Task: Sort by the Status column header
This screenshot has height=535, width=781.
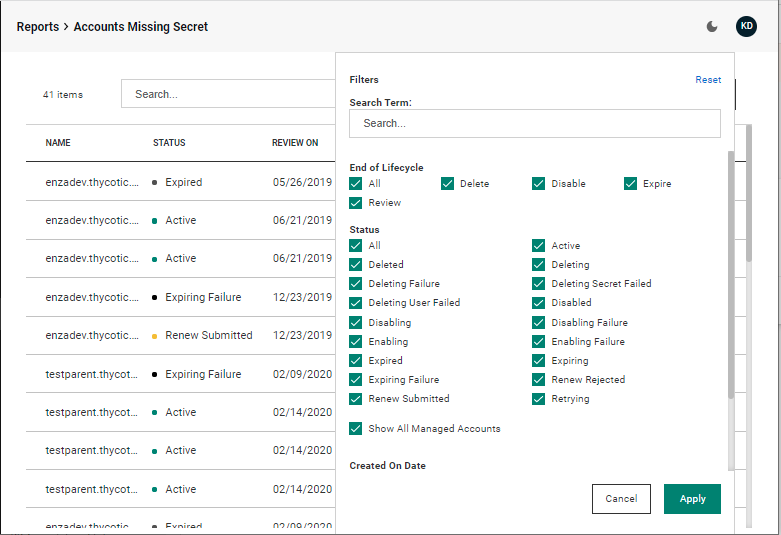Action: point(169,143)
